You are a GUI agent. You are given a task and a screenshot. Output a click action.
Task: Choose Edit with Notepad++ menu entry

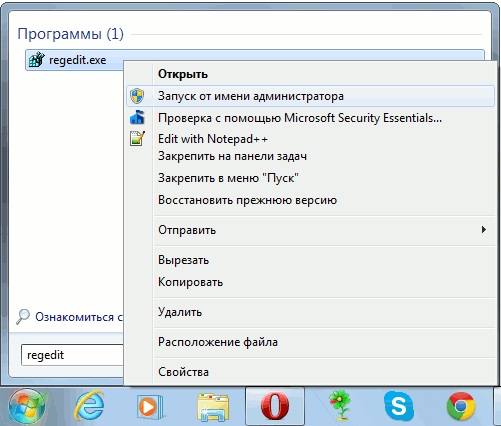click(x=310, y=139)
